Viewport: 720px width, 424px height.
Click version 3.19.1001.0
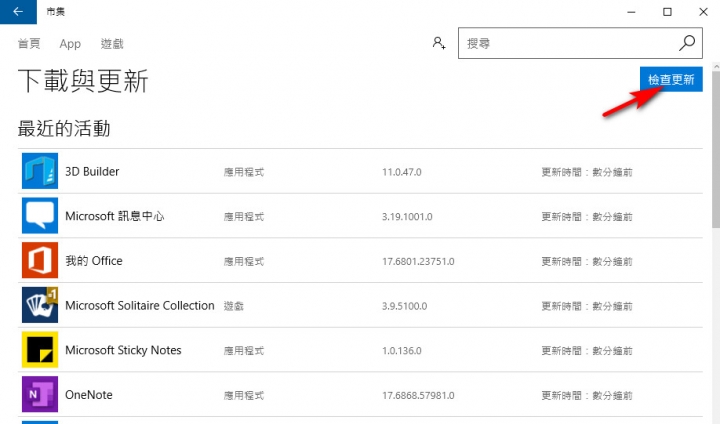click(407, 216)
